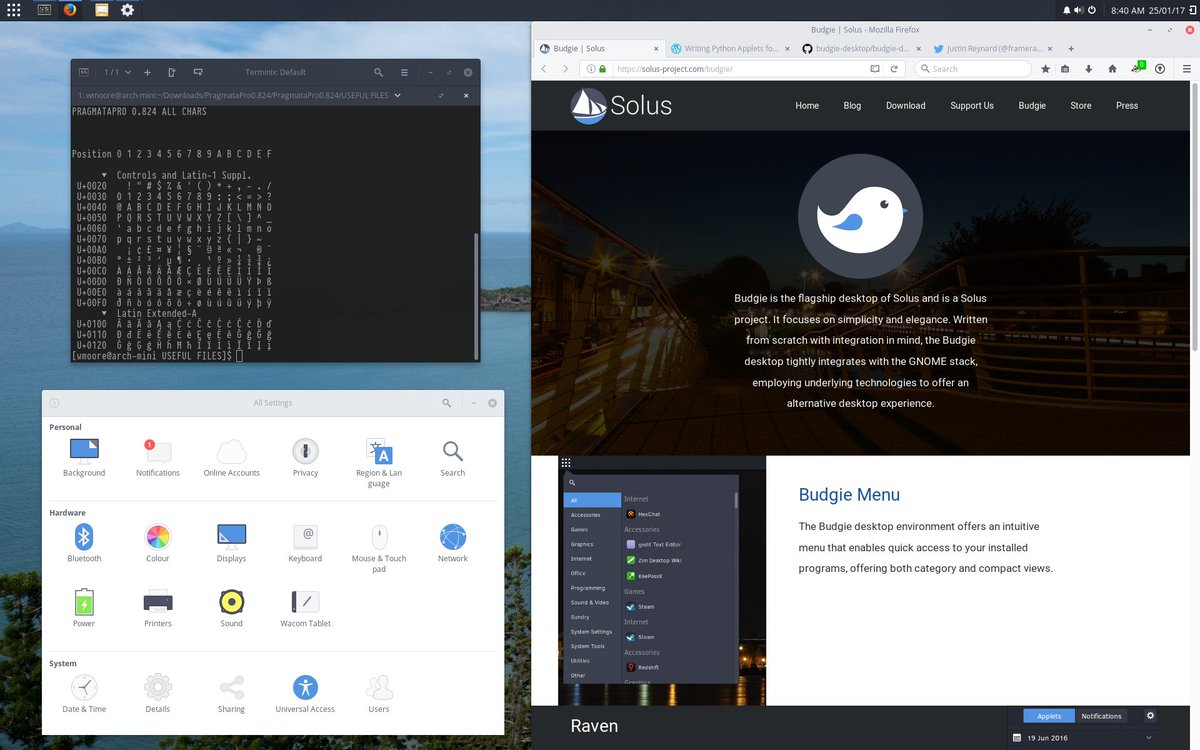The width and height of the screenshot is (1200, 750).
Task: Open Sound settings
Action: [231, 608]
